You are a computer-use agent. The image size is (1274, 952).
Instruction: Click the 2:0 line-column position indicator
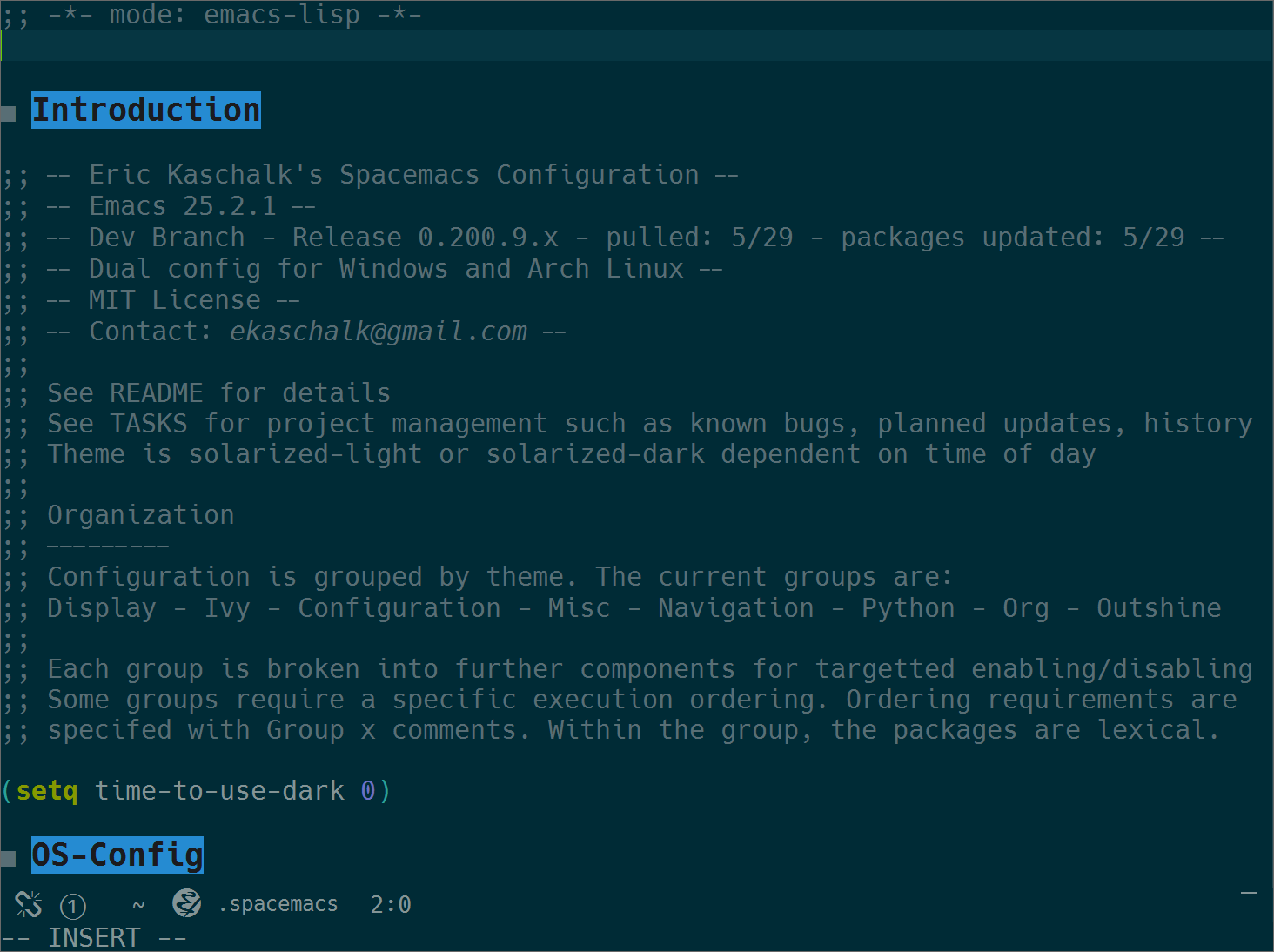point(391,905)
